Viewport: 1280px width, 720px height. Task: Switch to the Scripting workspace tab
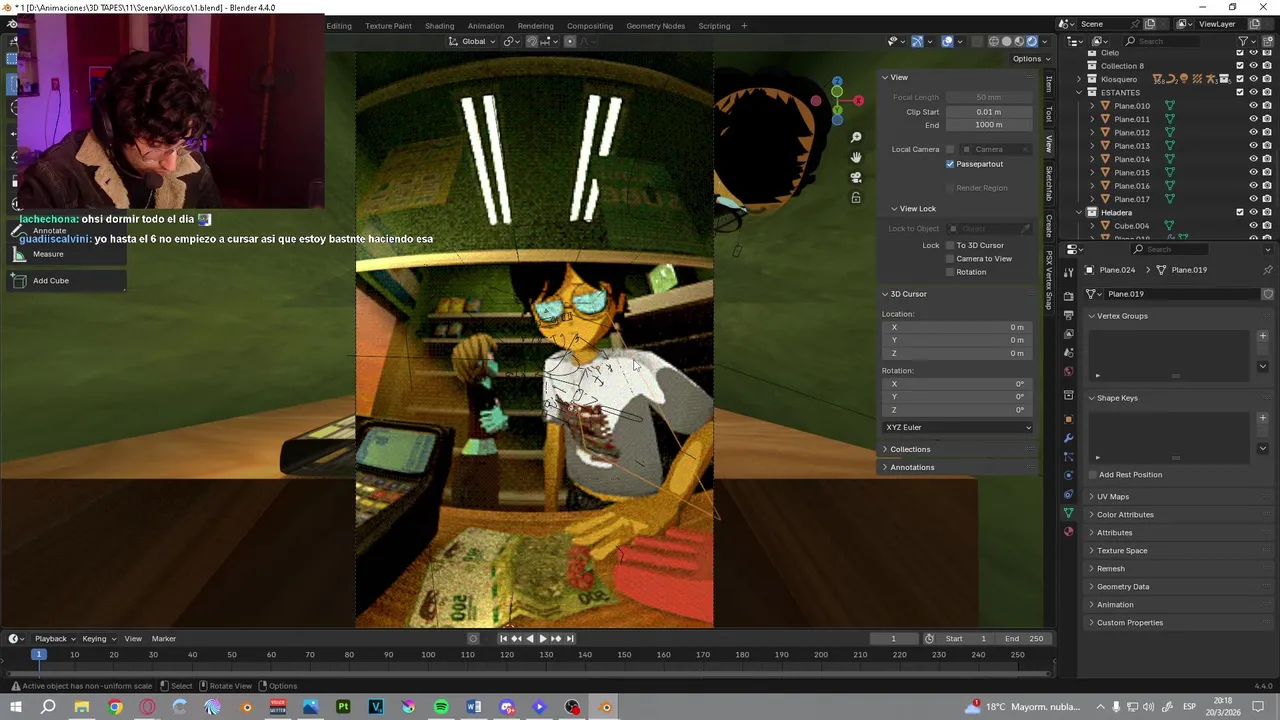tap(714, 26)
